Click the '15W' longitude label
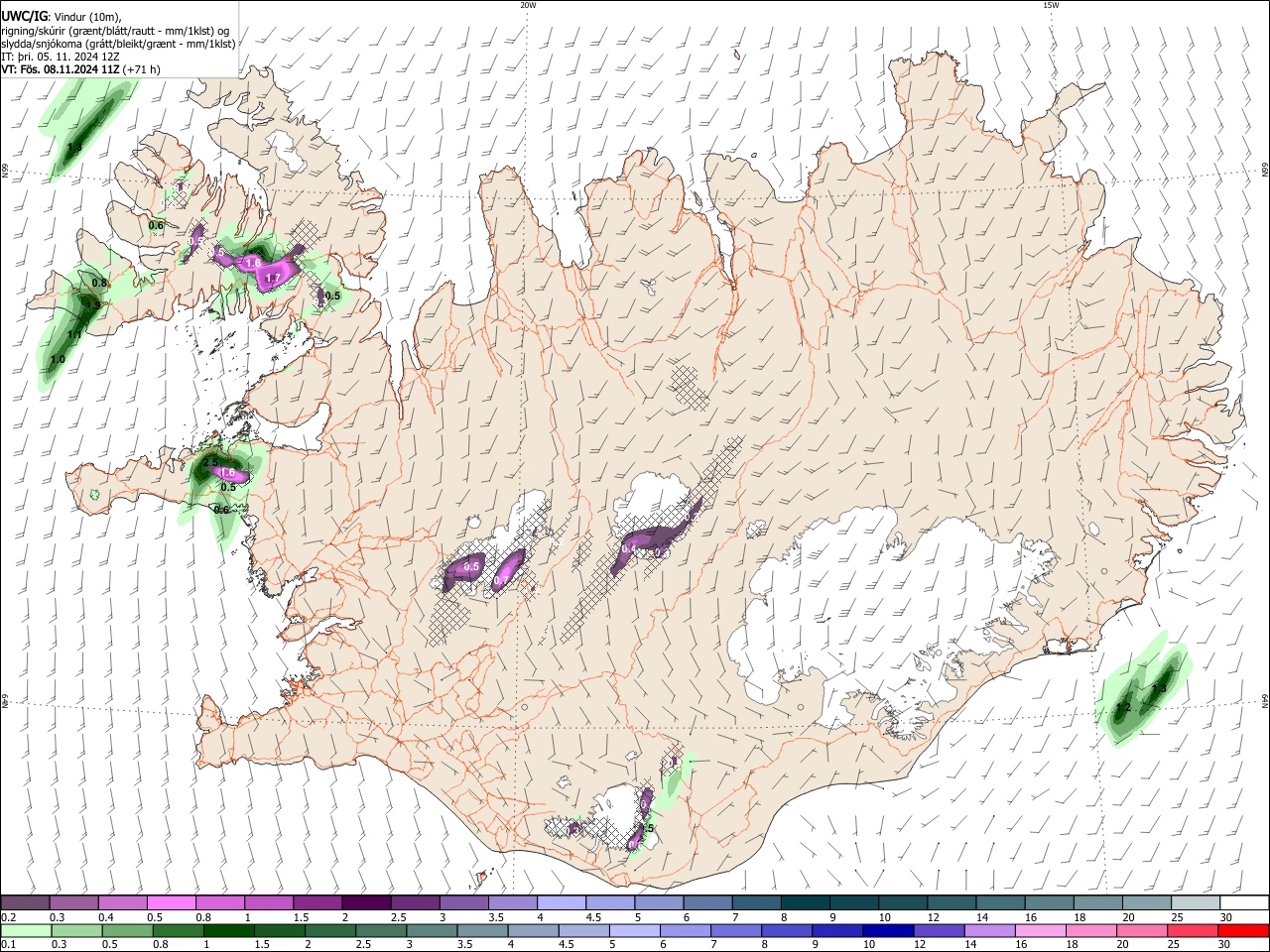Image resolution: width=1270 pixels, height=952 pixels. [x=1051, y=5]
